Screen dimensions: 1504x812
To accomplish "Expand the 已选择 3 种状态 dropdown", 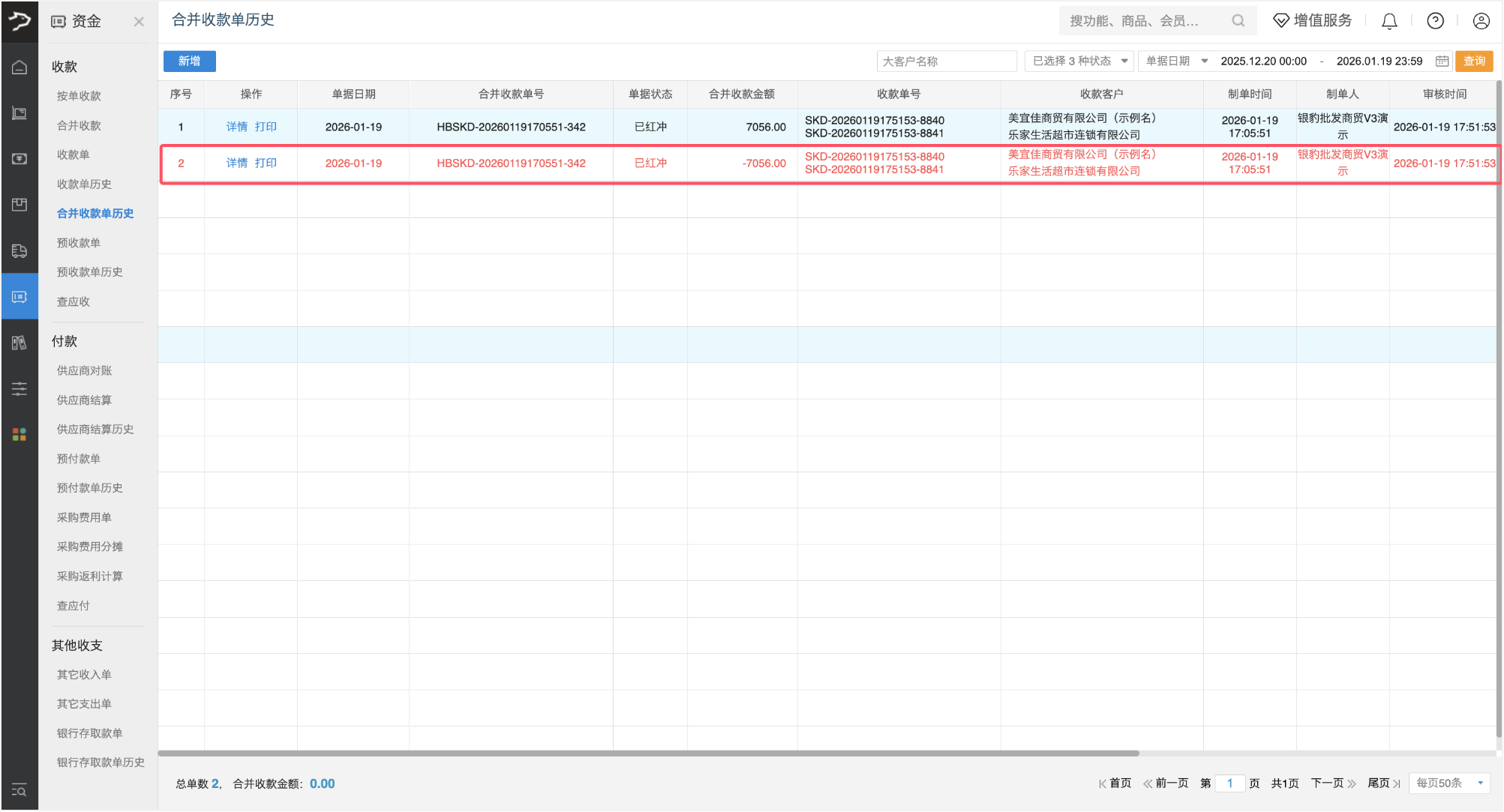I will pos(1079,61).
